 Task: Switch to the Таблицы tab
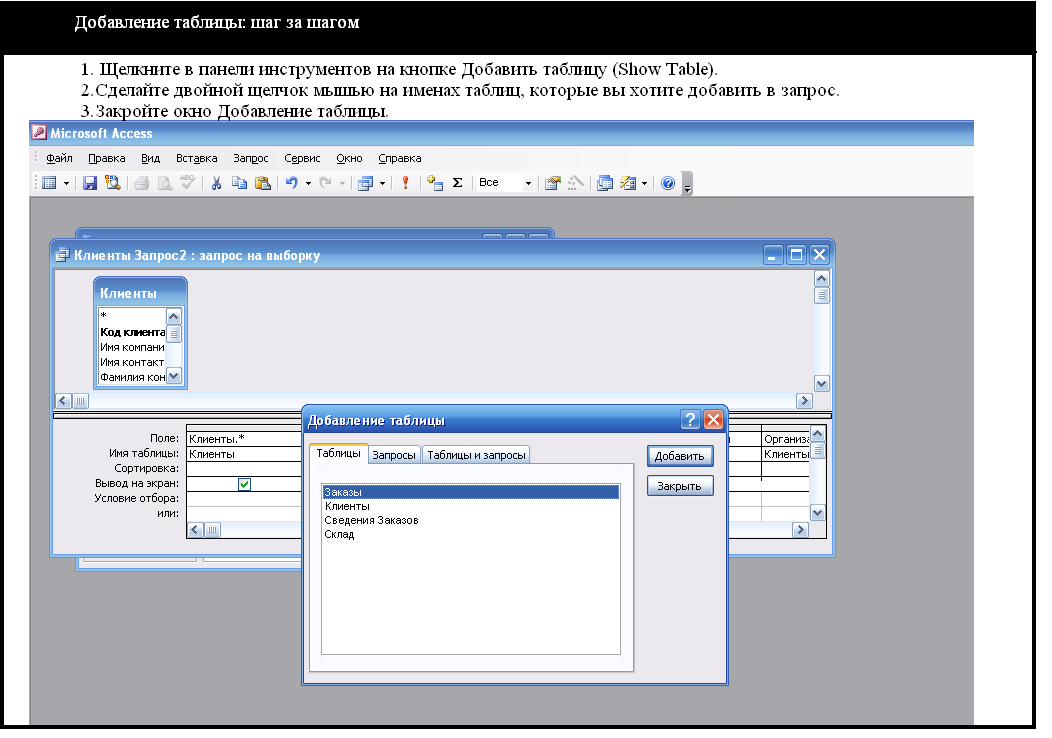tap(339, 454)
